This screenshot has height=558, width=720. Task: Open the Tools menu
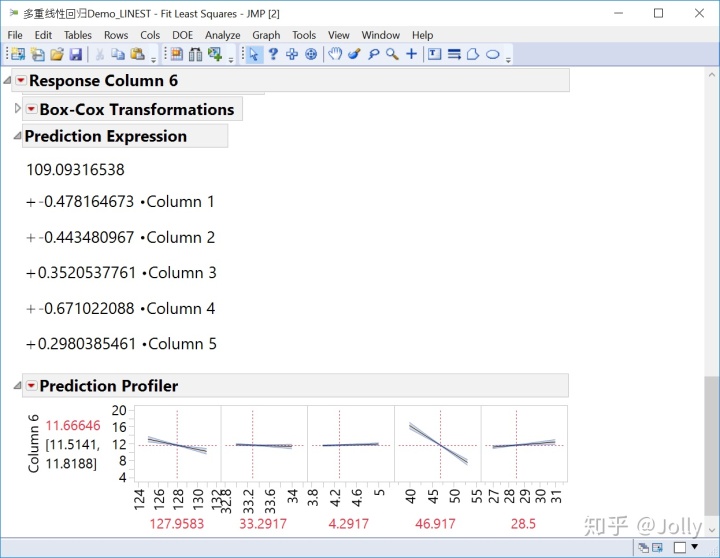[304, 35]
